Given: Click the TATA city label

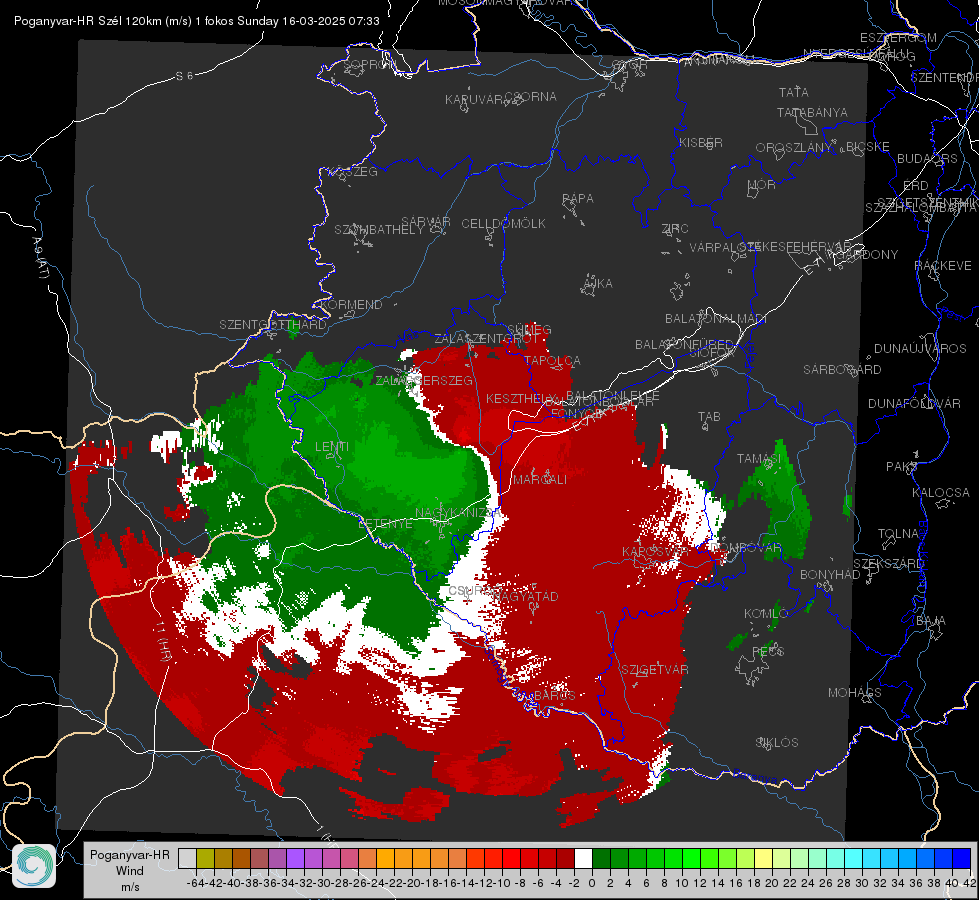Looking at the screenshot, I should pyautogui.click(x=794, y=92).
